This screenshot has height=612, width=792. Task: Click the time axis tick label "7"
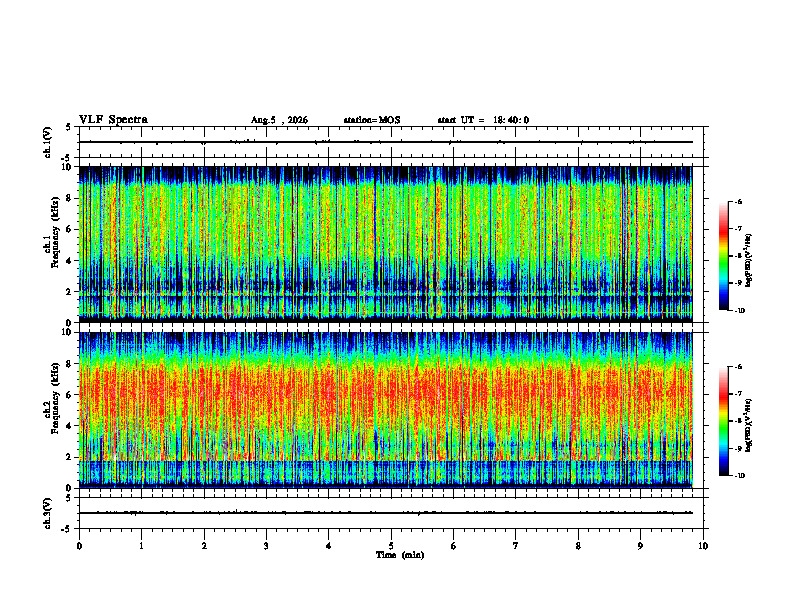(x=516, y=546)
